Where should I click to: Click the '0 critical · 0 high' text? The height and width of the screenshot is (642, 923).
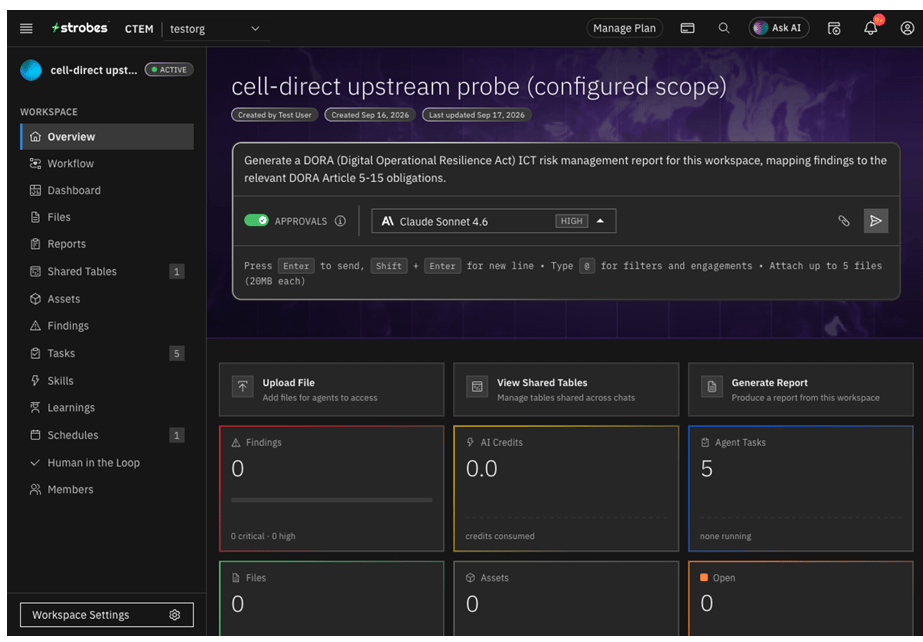click(263, 536)
